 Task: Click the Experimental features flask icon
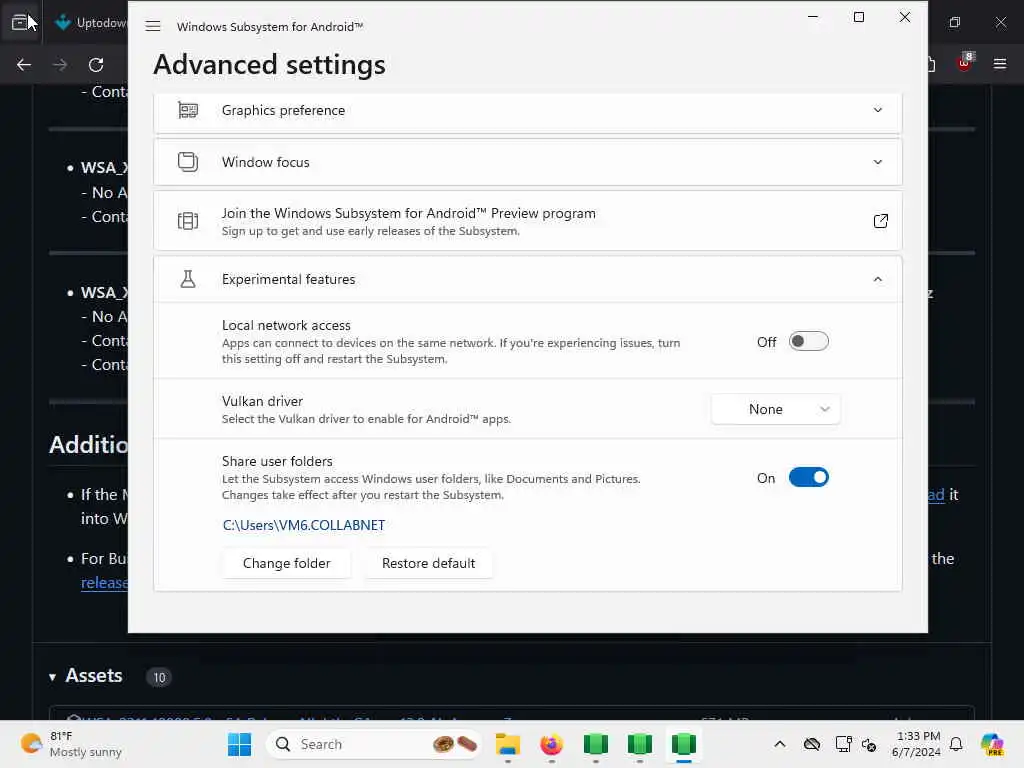(188, 280)
